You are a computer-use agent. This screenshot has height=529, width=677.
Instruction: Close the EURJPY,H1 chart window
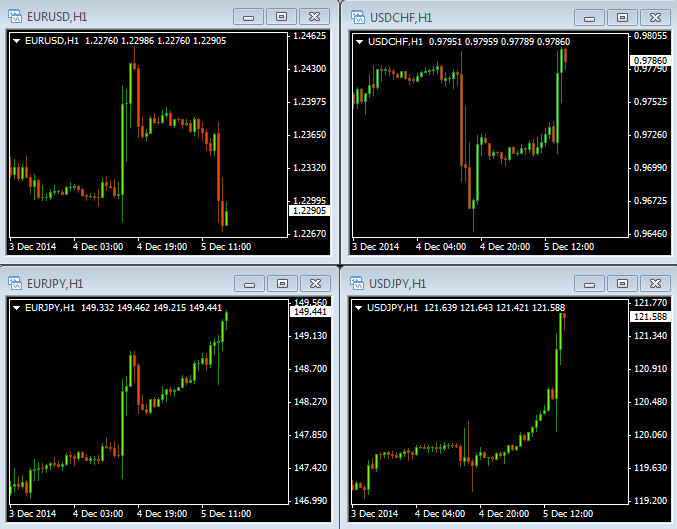click(x=316, y=284)
